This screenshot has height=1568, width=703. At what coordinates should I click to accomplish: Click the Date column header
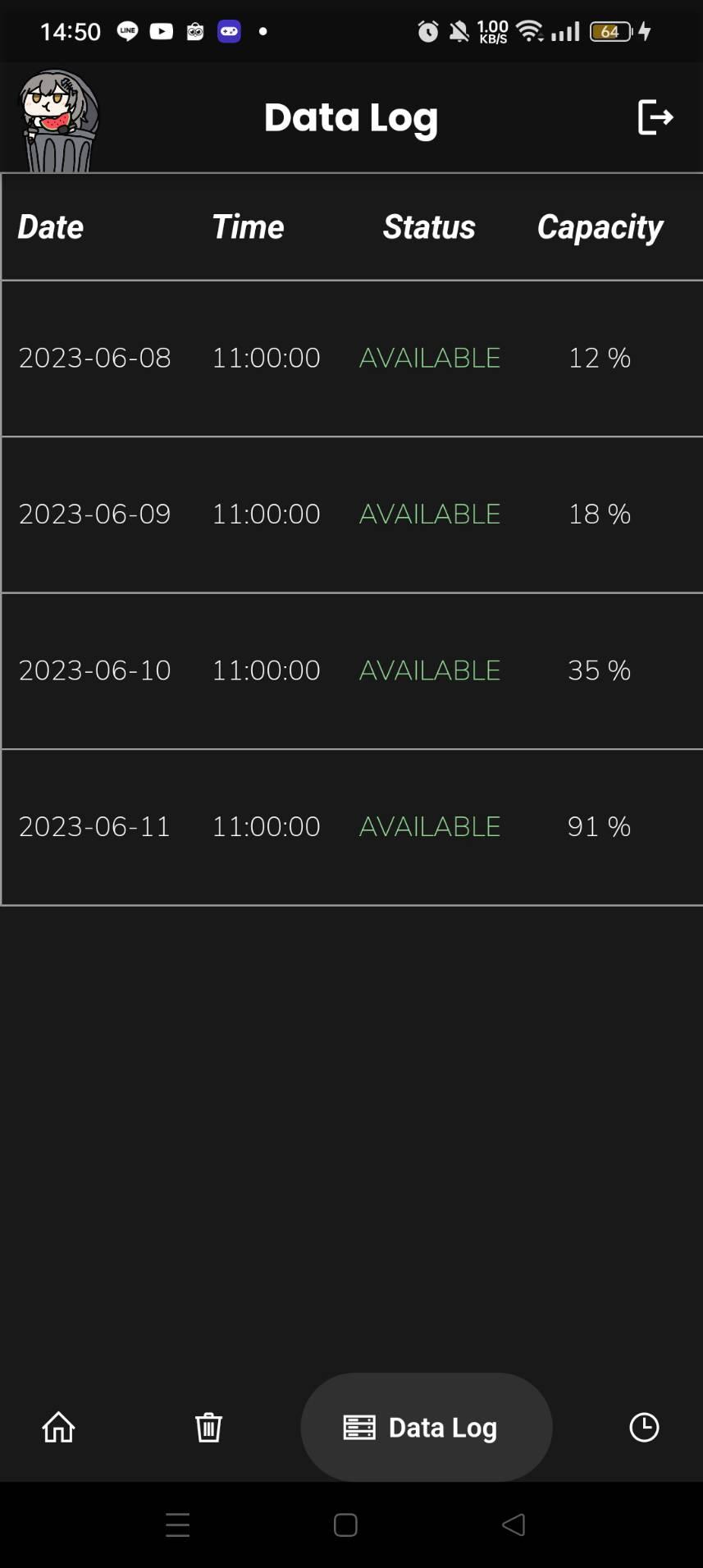[51, 227]
